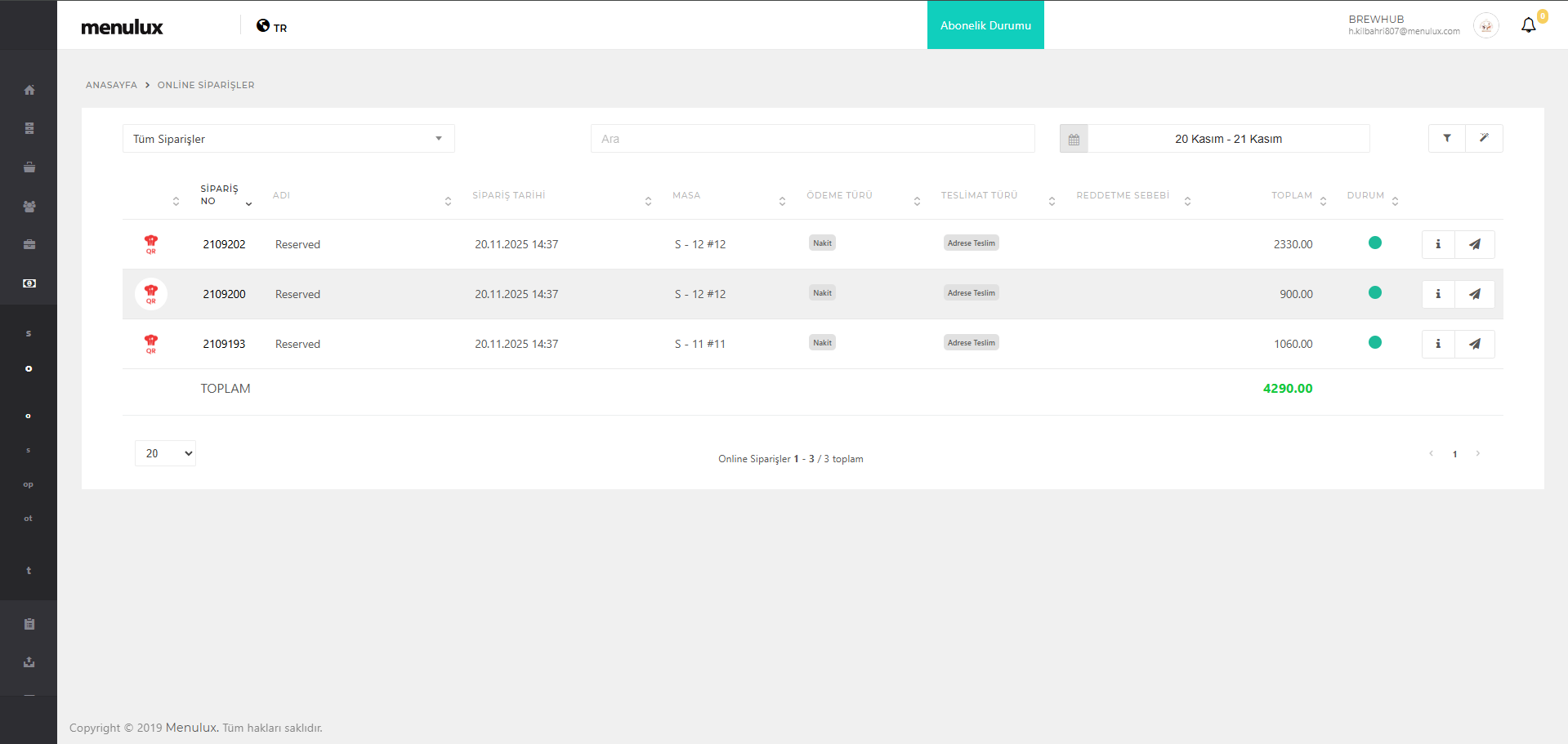Open the page size 20 dropdown
1568x744 pixels.
click(x=165, y=453)
